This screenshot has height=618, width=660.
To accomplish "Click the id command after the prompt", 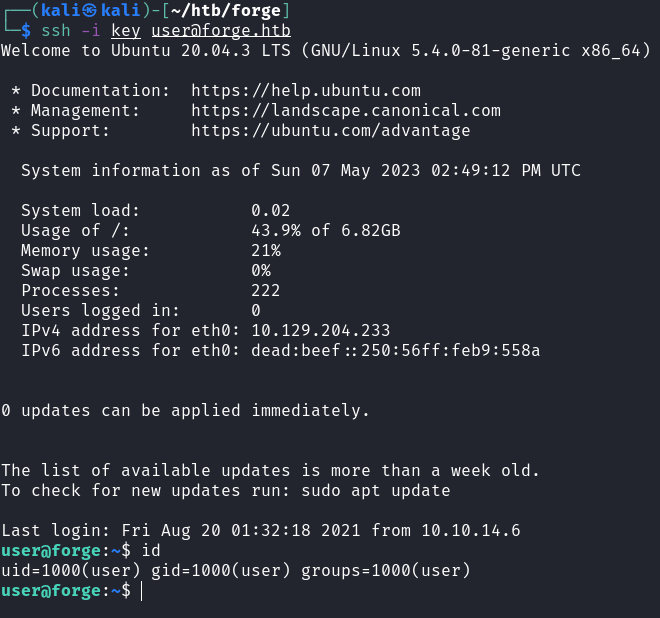I will pos(150,551).
